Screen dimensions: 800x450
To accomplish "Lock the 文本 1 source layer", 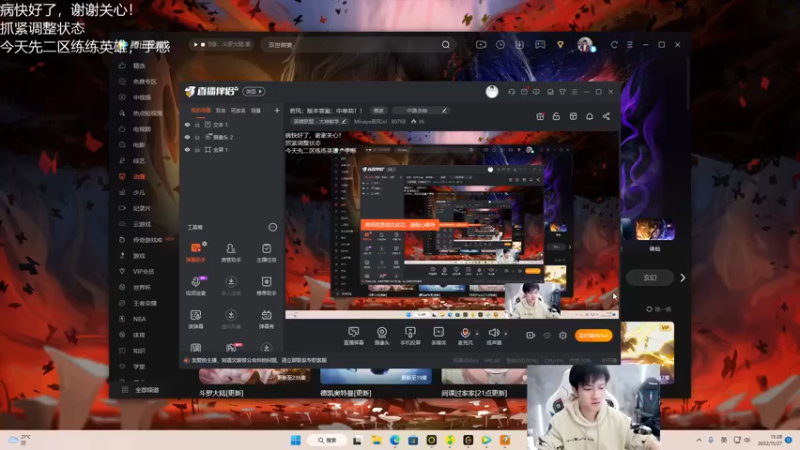I will coord(197,124).
